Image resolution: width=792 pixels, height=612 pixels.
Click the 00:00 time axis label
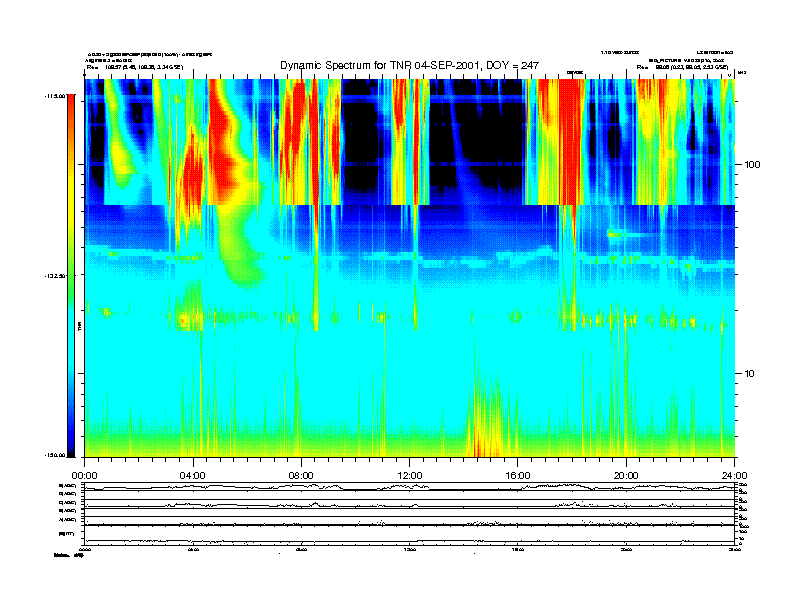(x=84, y=476)
